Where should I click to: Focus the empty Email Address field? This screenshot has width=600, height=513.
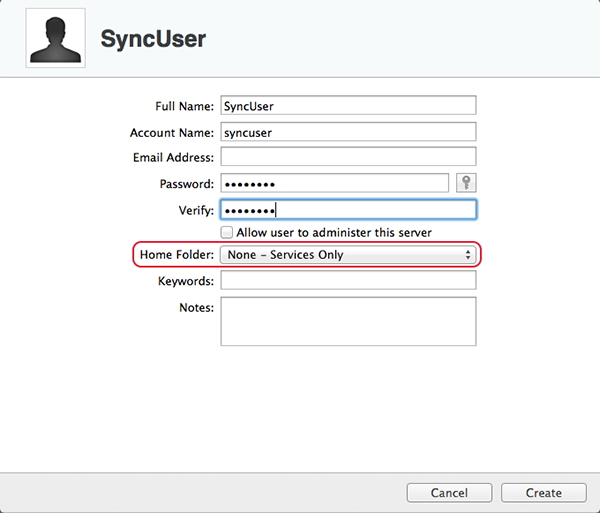[348, 156]
